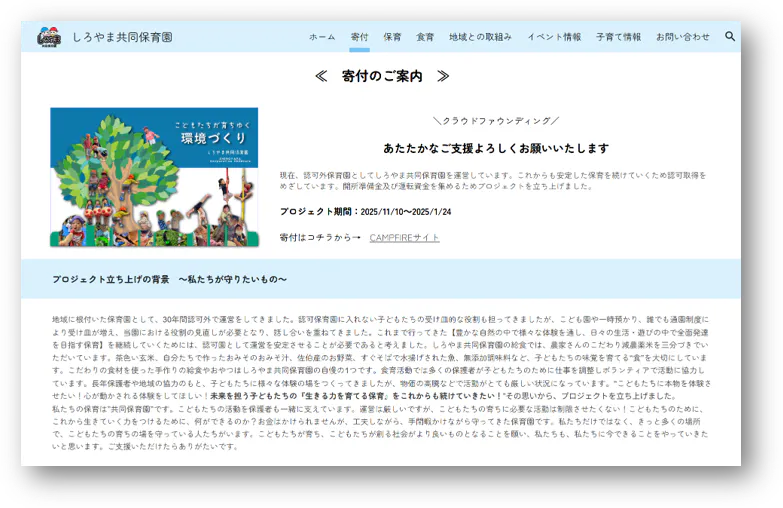Click the あたたかなご支援よろしくお願いいたします headline
Screen dimensions: 783x508
tap(496, 148)
